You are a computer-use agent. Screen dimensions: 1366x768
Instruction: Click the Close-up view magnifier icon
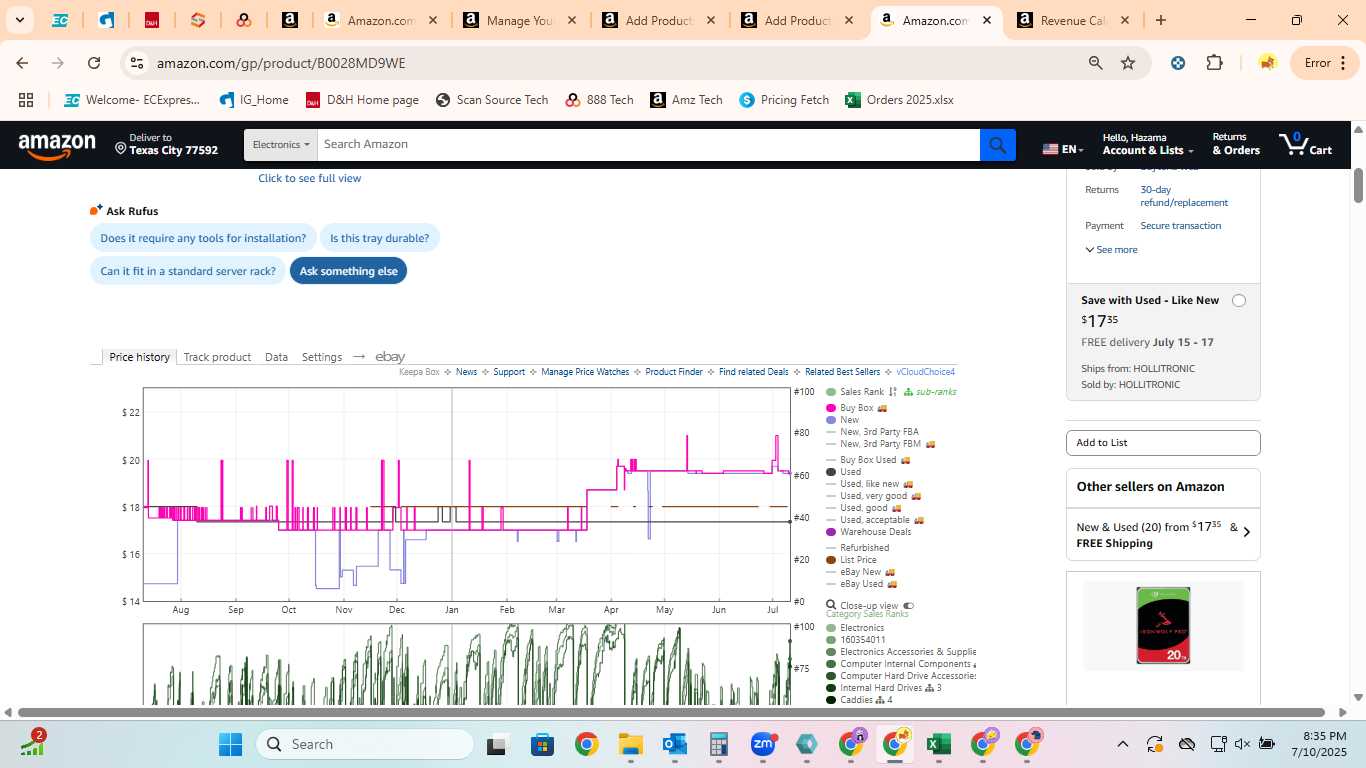tap(831, 606)
